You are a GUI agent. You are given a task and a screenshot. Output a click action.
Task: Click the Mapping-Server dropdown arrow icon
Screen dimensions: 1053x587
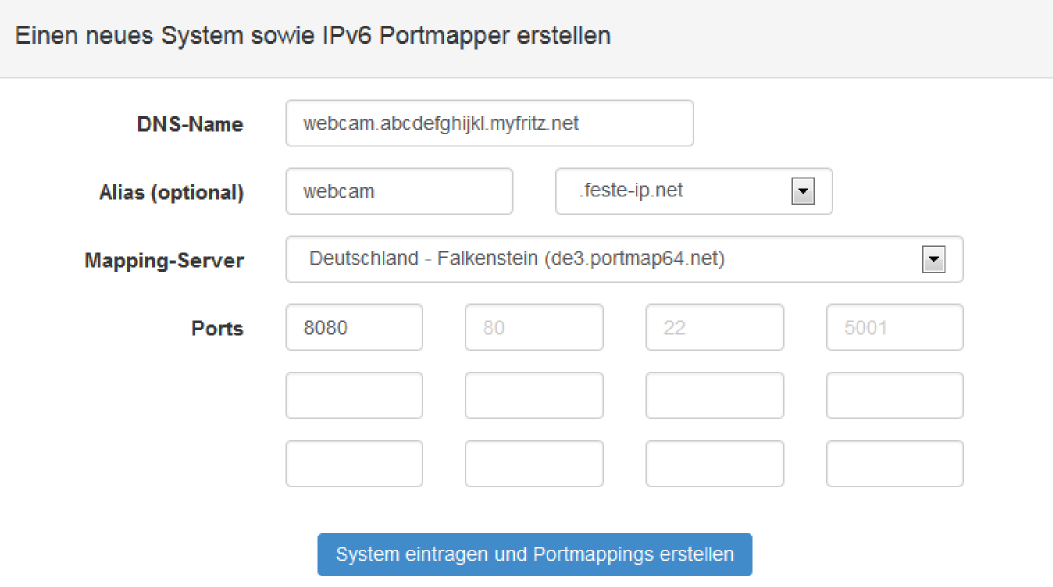pyautogui.click(x=933, y=259)
